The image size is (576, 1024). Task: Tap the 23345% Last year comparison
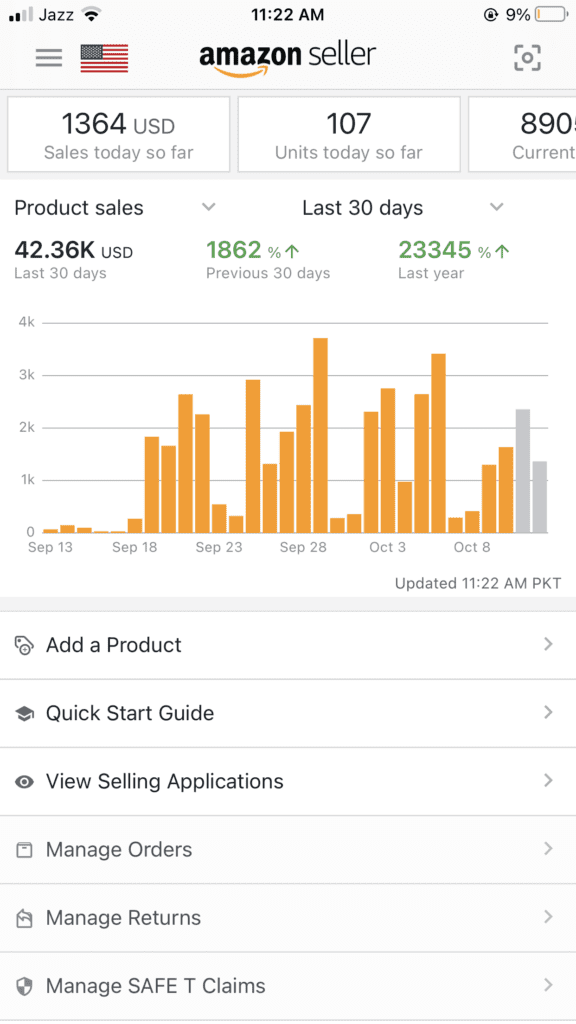455,259
